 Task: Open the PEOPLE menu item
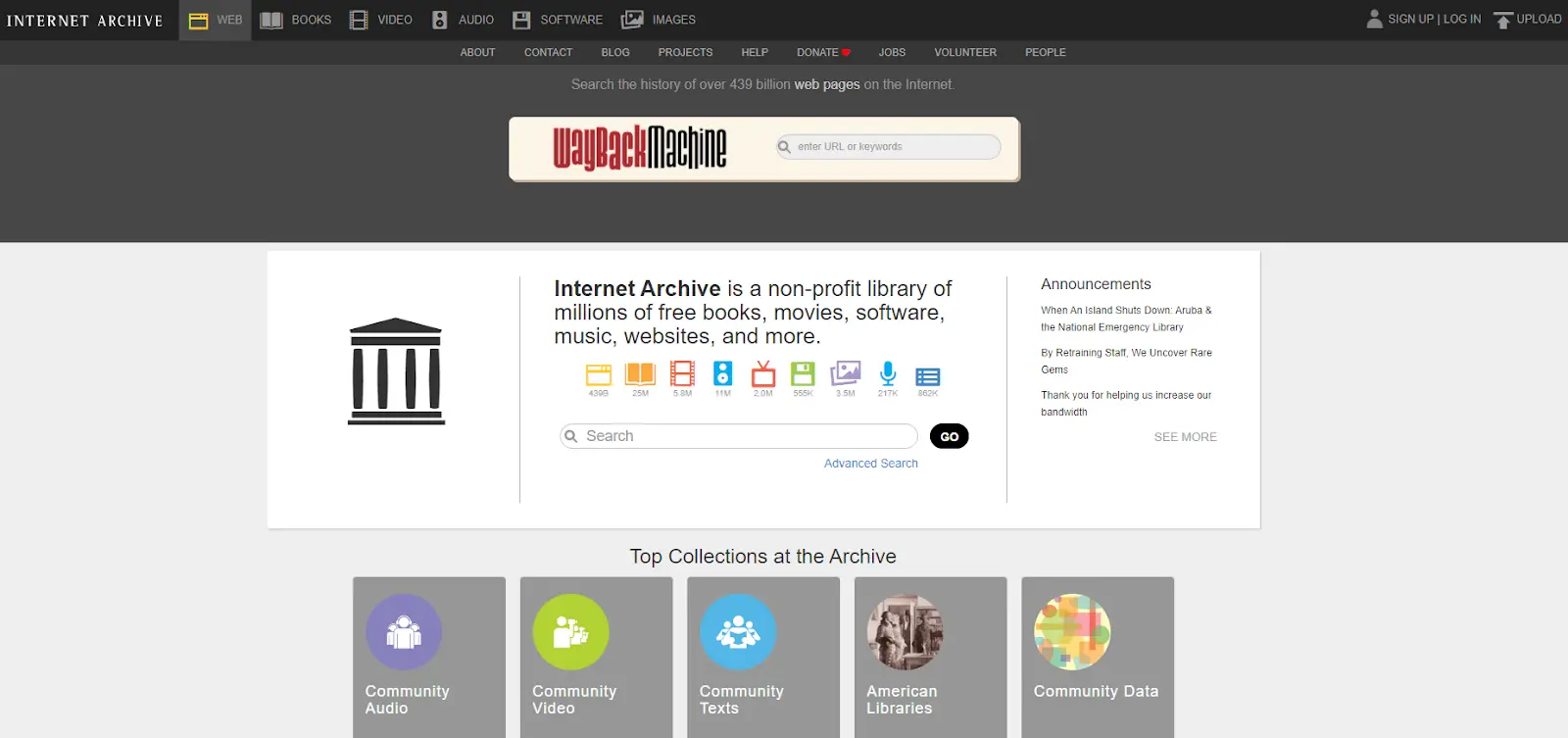coord(1046,53)
